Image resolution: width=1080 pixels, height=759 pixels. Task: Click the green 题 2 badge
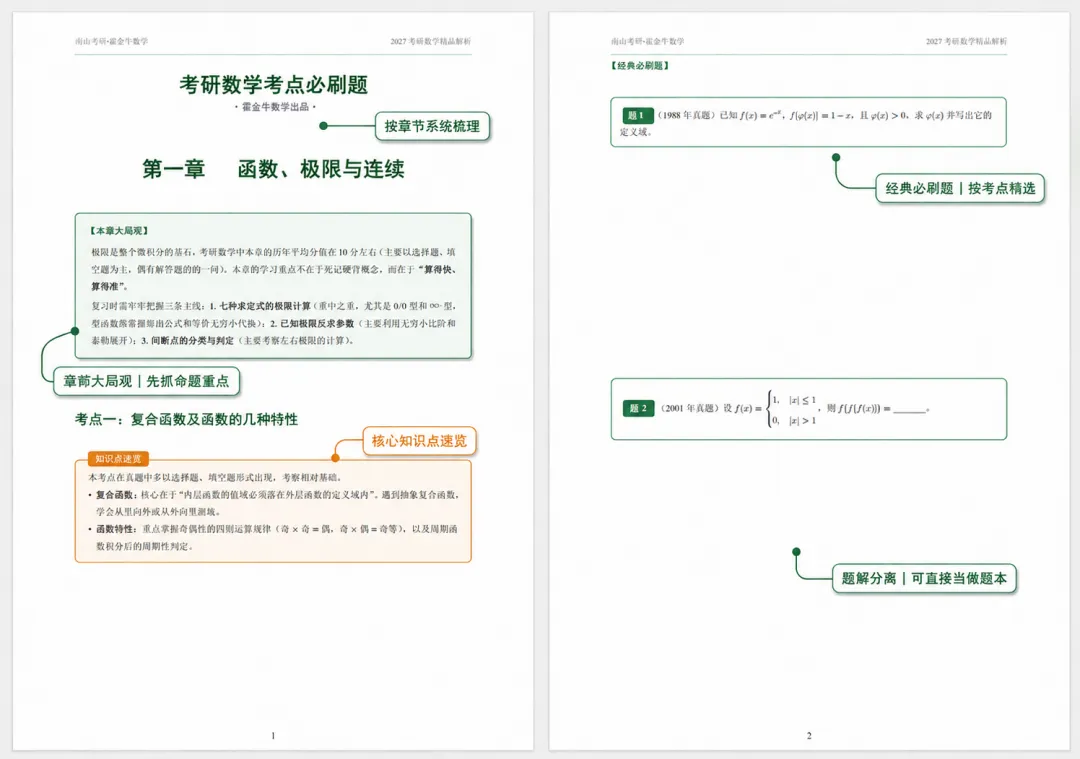click(638, 408)
